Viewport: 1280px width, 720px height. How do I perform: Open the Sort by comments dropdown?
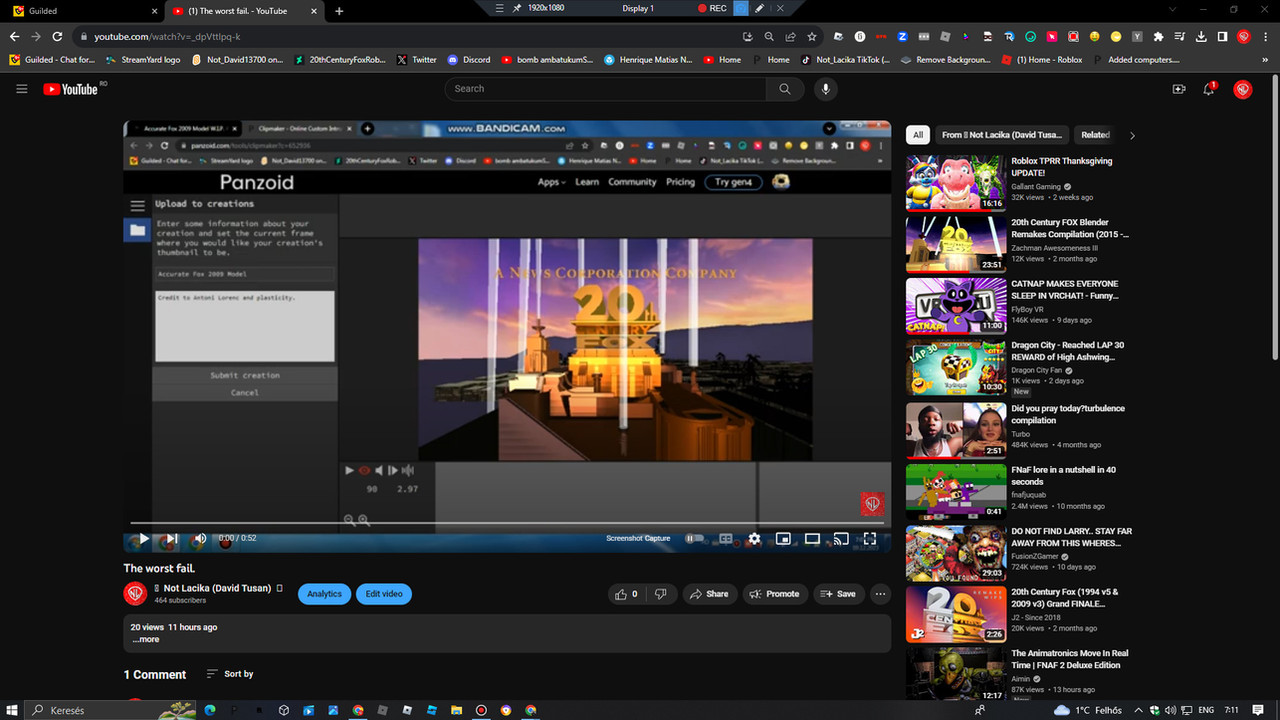click(230, 674)
